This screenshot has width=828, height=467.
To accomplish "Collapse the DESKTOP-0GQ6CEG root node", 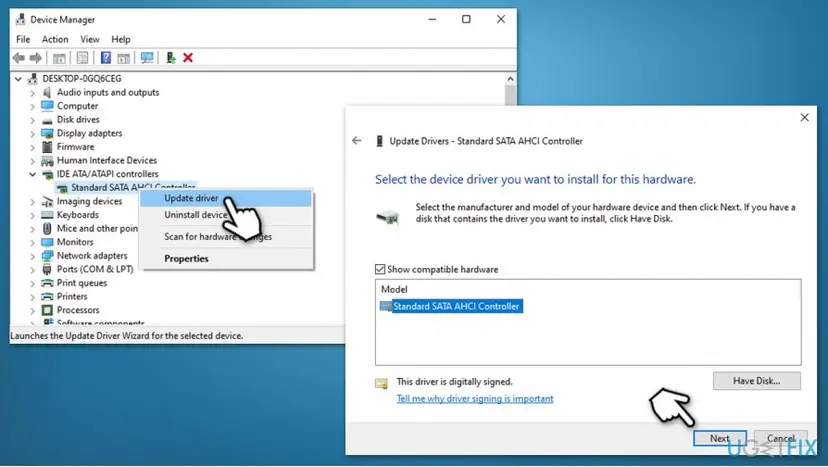I will point(18,79).
